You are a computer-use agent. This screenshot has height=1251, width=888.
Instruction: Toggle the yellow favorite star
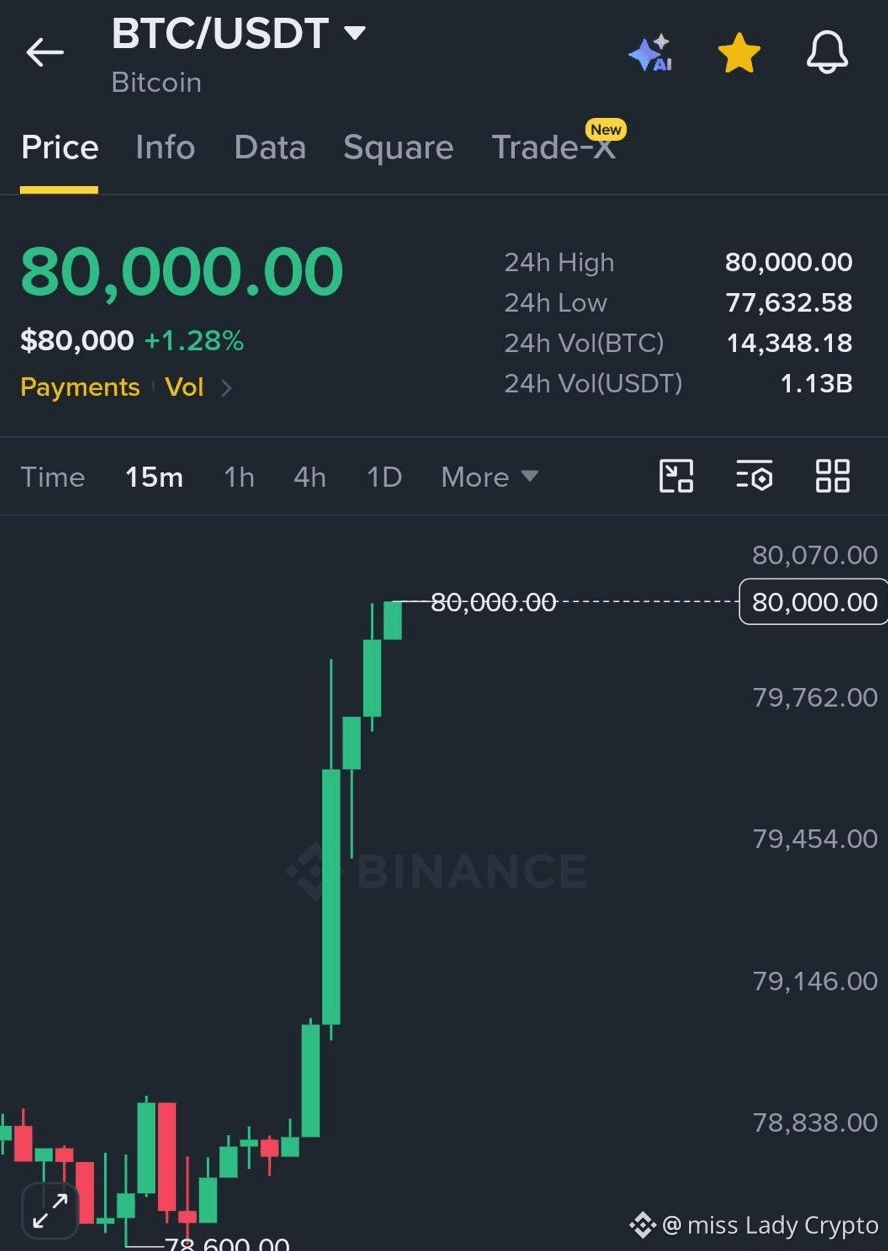[x=739, y=53]
